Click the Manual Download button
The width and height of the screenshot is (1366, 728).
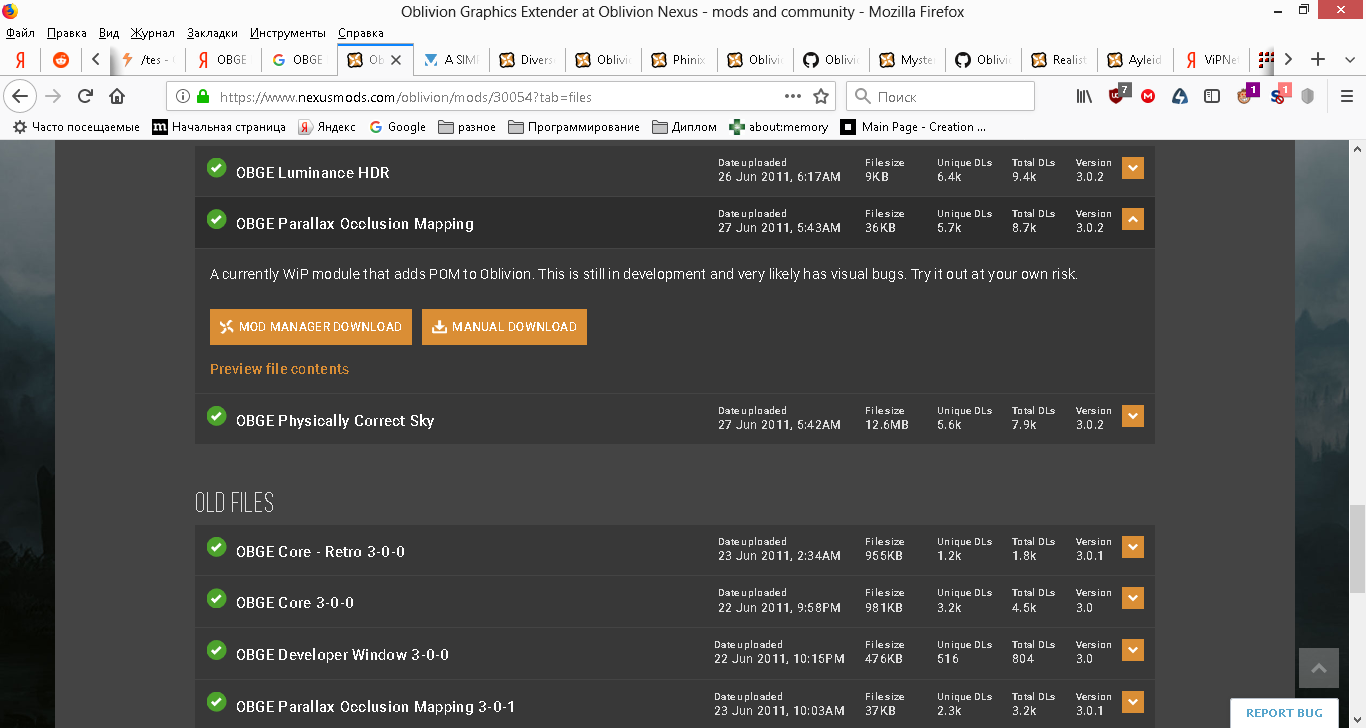pyautogui.click(x=504, y=327)
